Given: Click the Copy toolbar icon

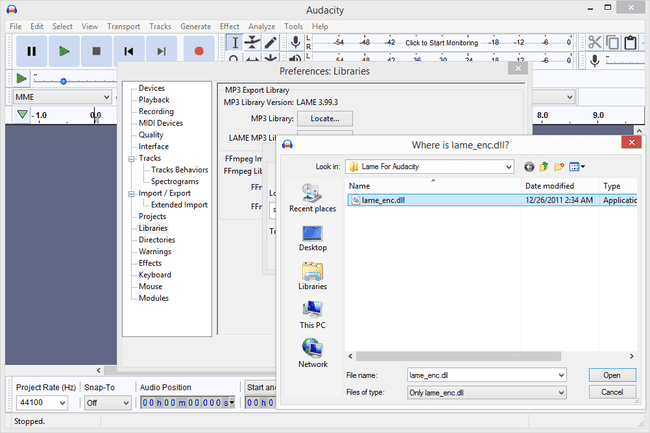Looking at the screenshot, I should point(613,42).
